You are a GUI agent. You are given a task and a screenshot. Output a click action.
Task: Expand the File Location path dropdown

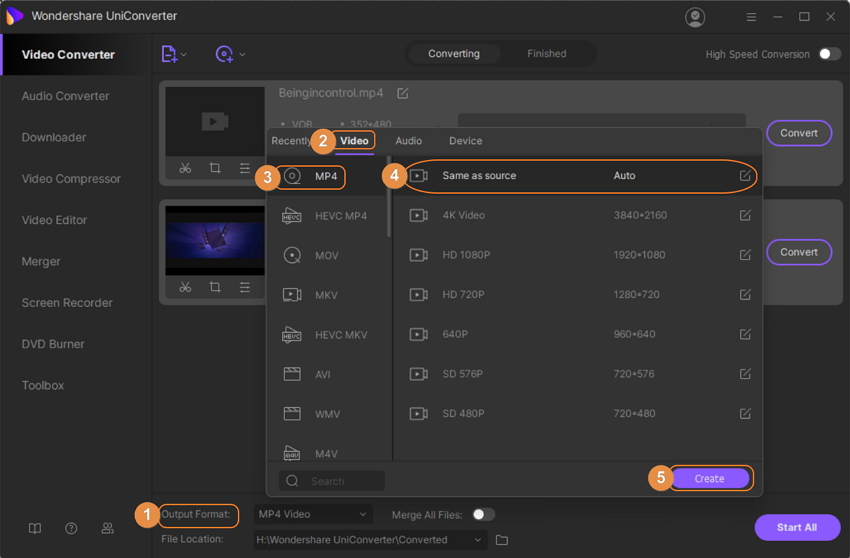479,540
